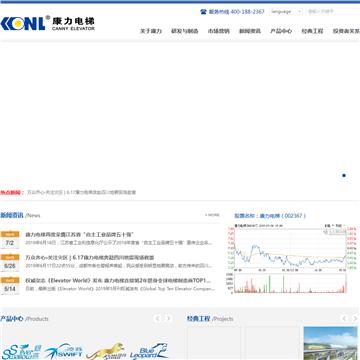The width and height of the screenshot is (360, 360).
Task: Show previous products with left arrow
Action: [158, 318]
